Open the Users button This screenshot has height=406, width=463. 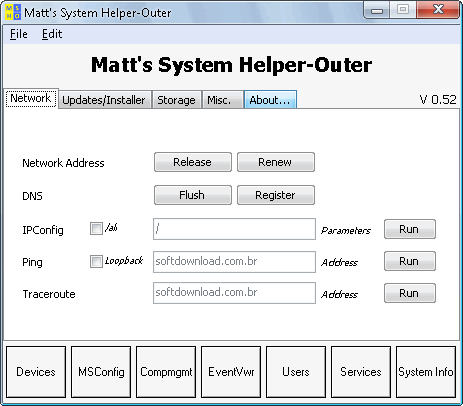296,372
